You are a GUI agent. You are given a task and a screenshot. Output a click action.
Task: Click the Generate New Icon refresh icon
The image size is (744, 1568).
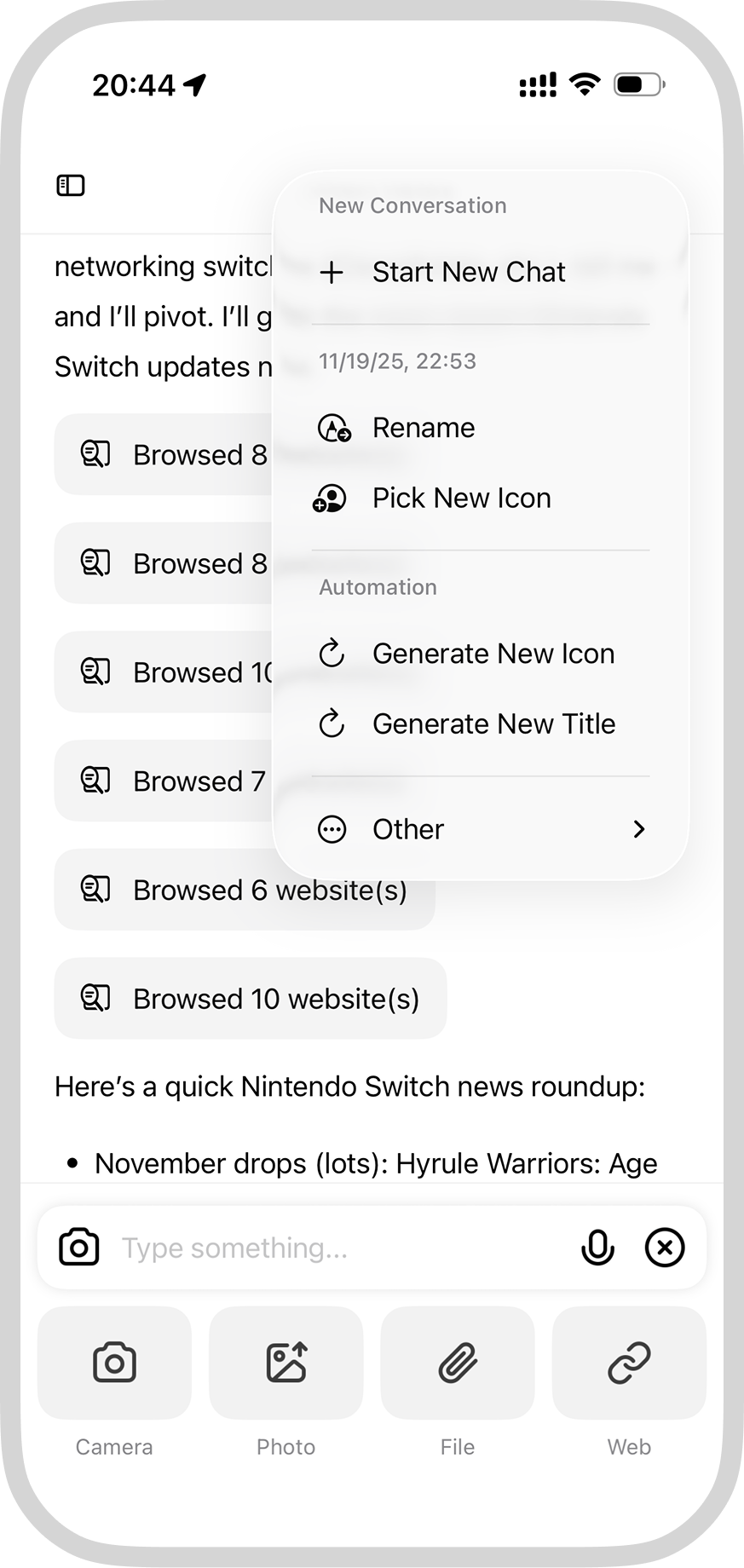(331, 654)
